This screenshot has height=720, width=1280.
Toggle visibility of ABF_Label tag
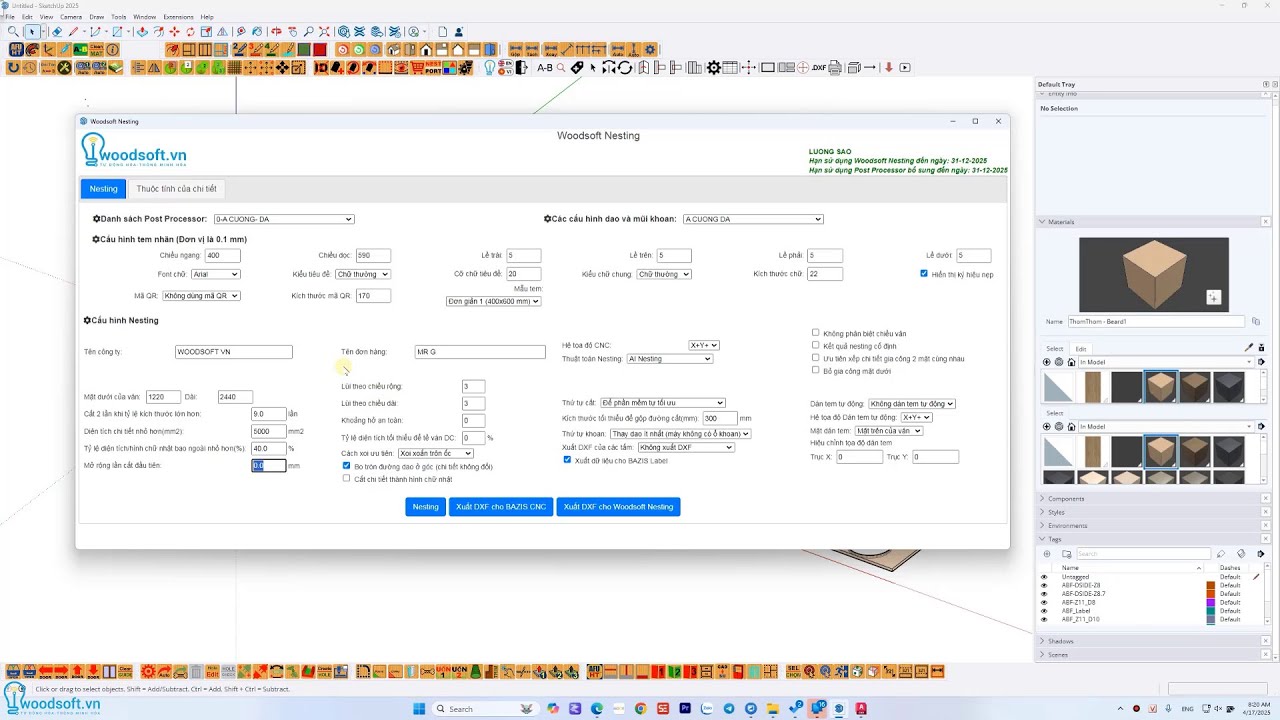(x=1044, y=611)
